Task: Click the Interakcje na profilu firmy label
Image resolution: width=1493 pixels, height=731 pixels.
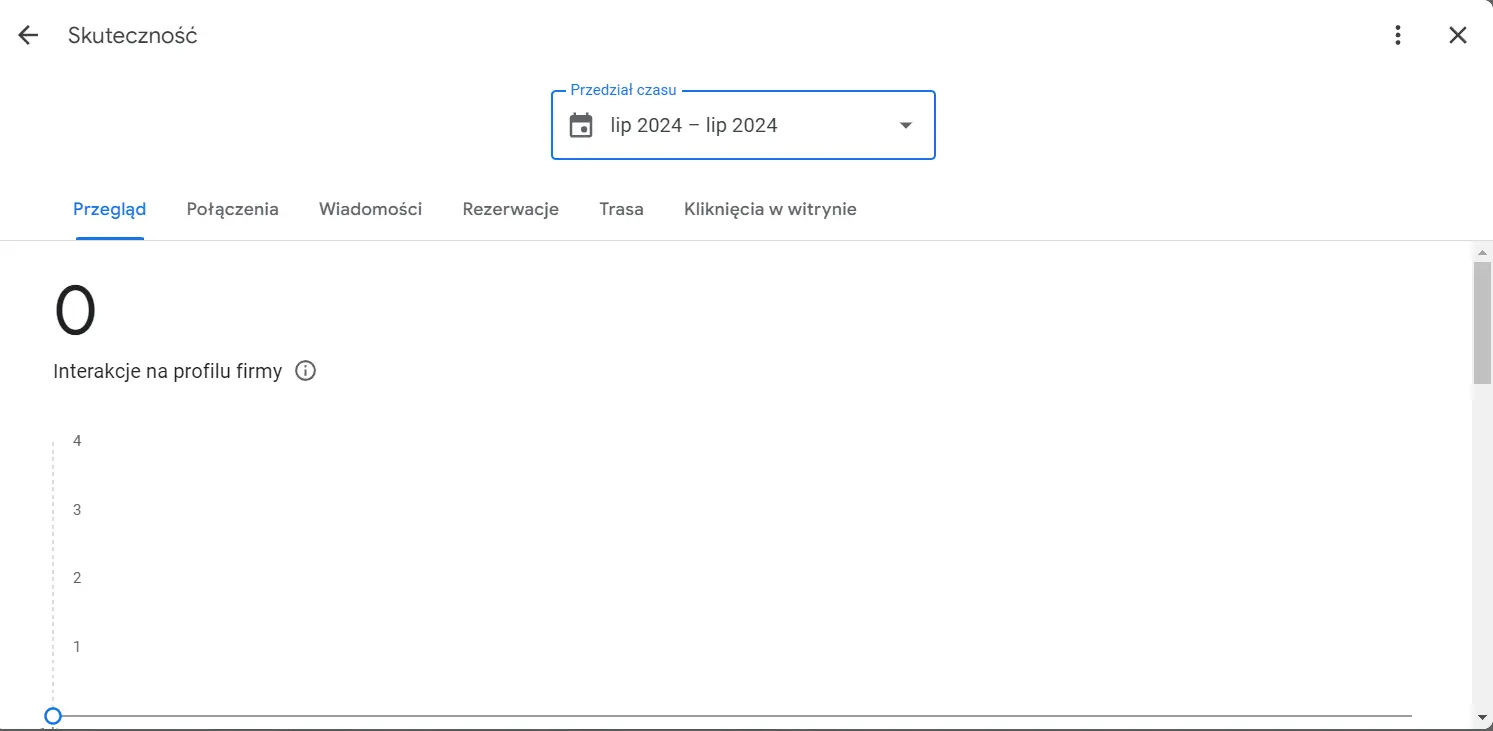Action: pos(168,371)
